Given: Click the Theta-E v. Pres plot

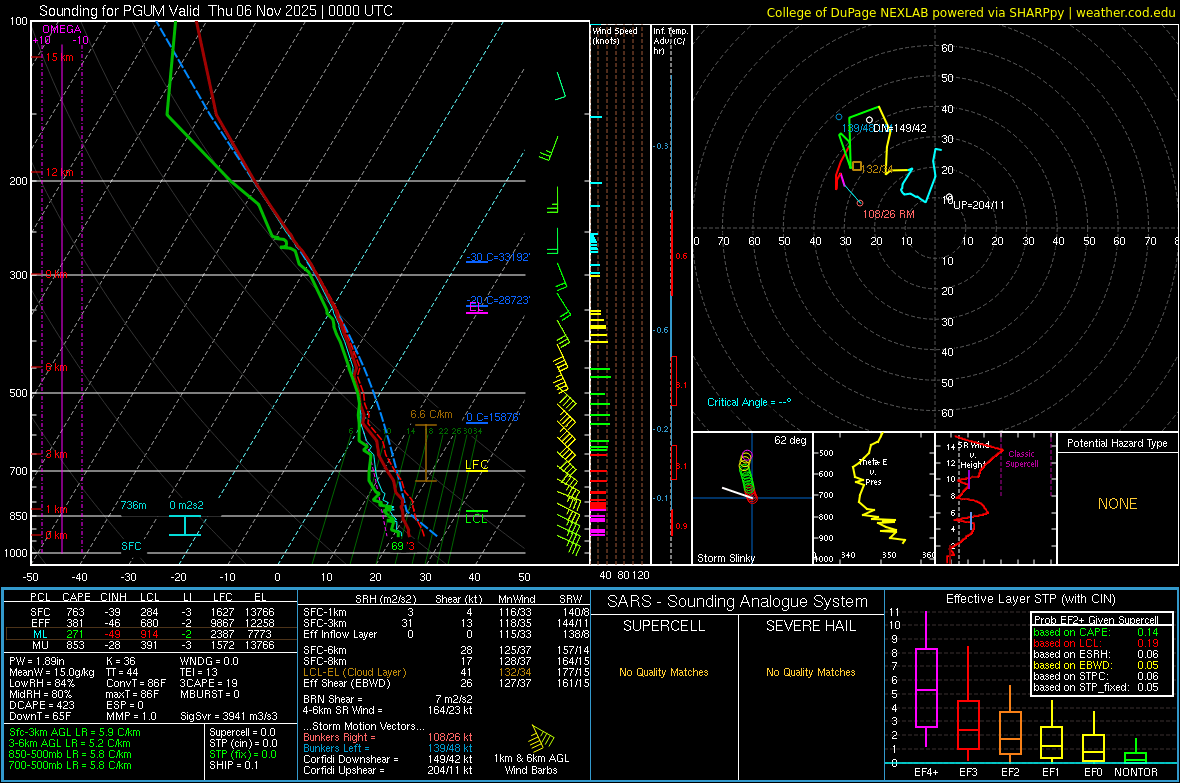Looking at the screenshot, I should [x=874, y=498].
